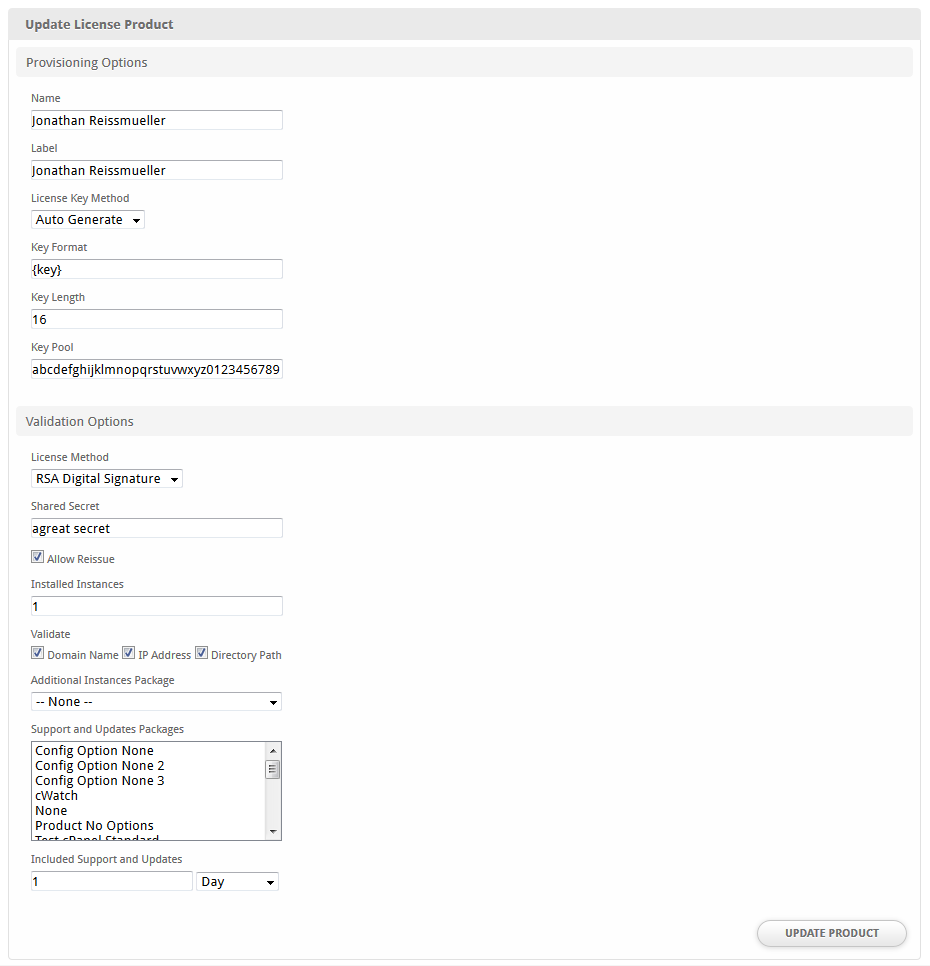Image resolution: width=930 pixels, height=966 pixels.
Task: Disable IP Address validation checkbox
Action: click(128, 653)
